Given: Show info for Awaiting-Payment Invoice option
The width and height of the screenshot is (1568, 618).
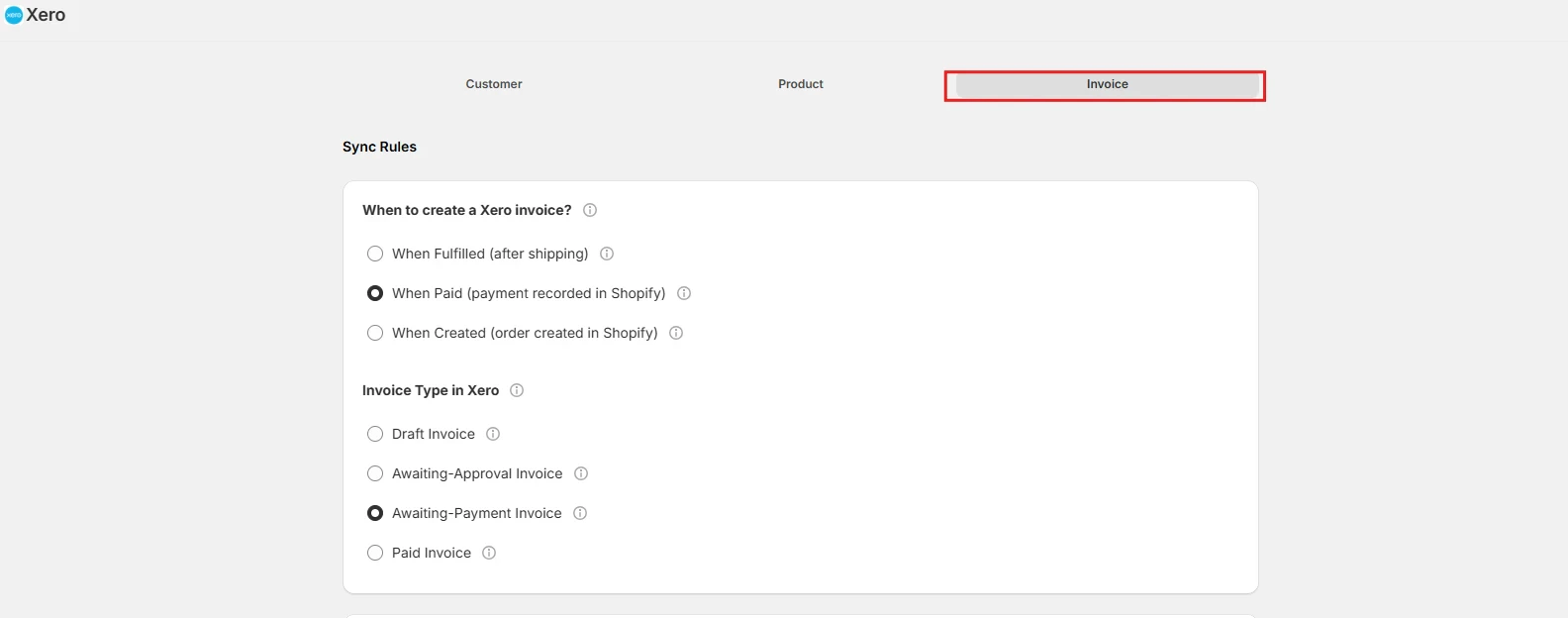Looking at the screenshot, I should click(x=580, y=513).
